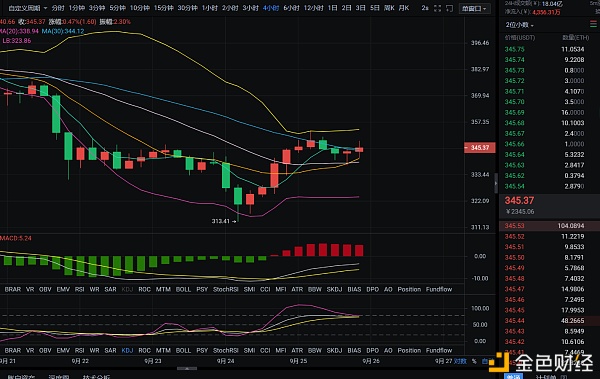The image size is (600, 379).
Task: Click ask price 345.75 in order book
Action: 514,49
